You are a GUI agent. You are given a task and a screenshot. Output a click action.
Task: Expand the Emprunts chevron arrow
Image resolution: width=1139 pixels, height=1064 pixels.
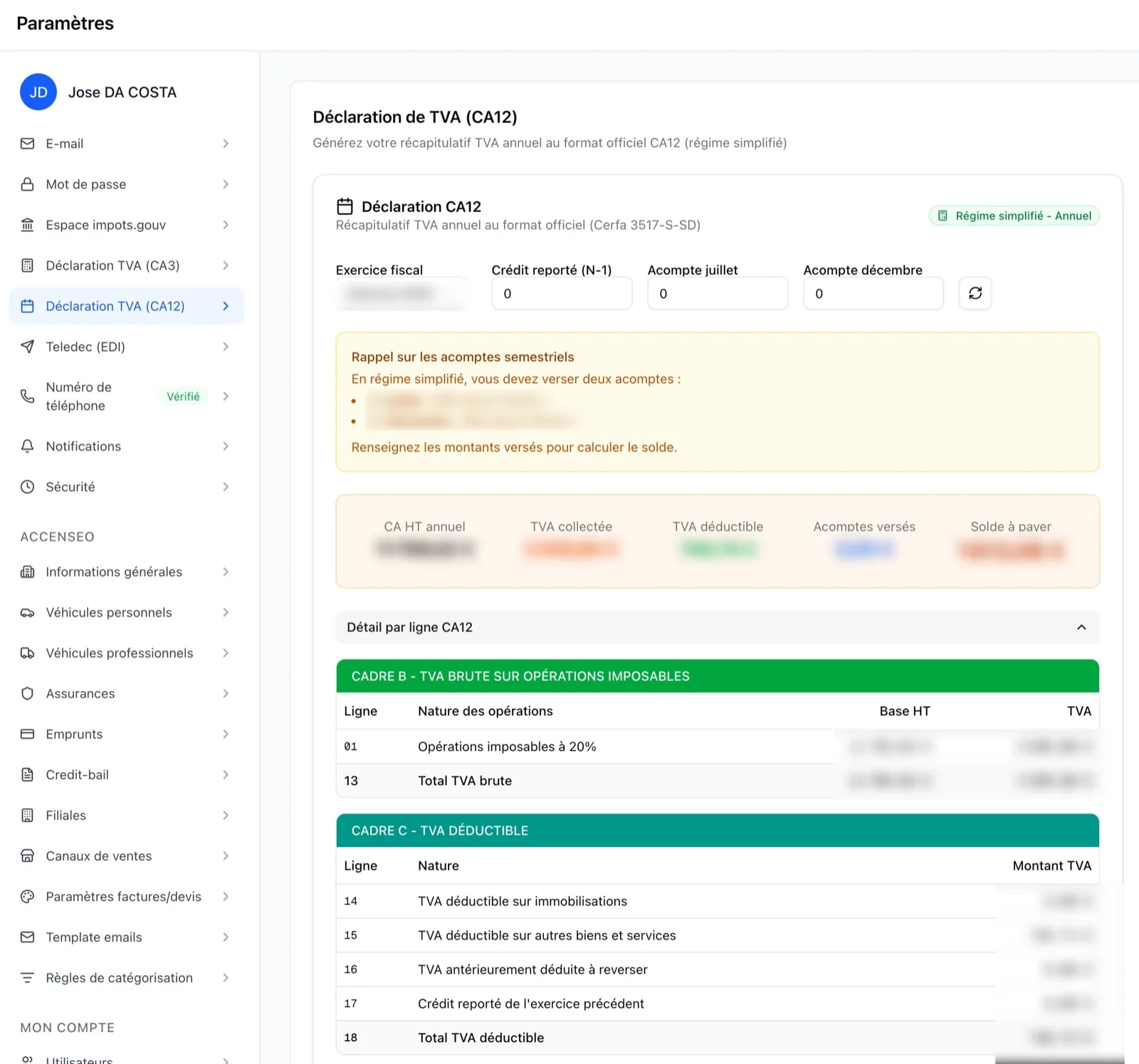pos(225,734)
